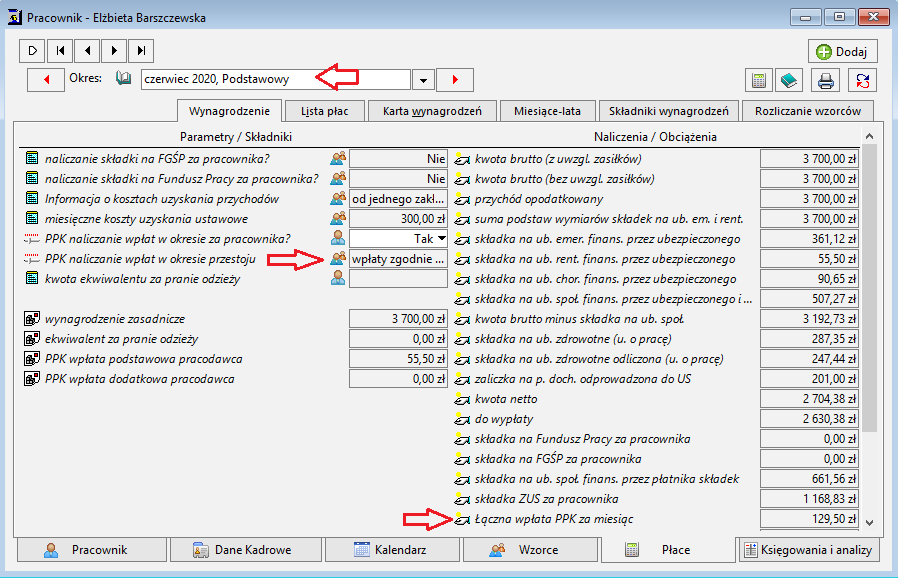Screen dimensions: 898x578
Task: Jump to last record navigation button
Action: [x=141, y=50]
